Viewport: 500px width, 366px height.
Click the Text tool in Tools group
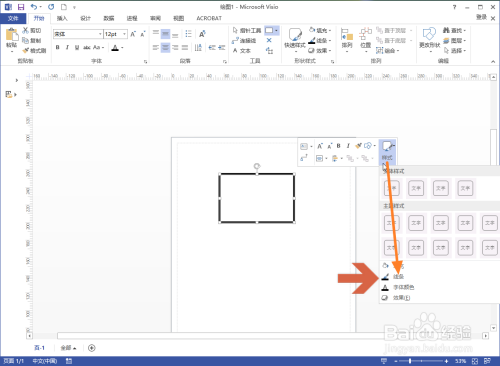point(242,51)
